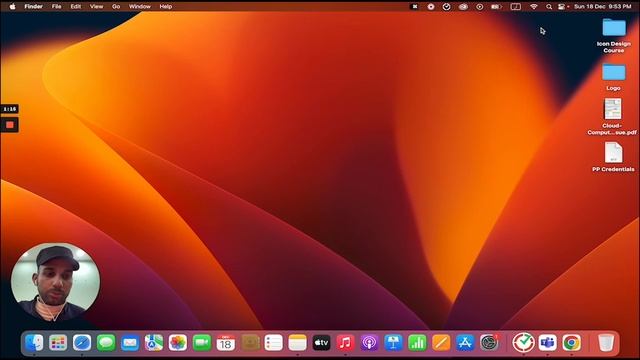Launch Apple TV from the Dock
The width and height of the screenshot is (640, 360).
click(322, 343)
